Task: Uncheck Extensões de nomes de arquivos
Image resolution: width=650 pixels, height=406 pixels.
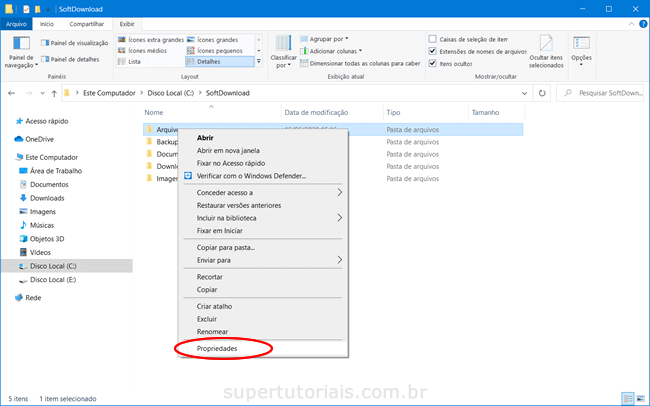Action: (x=432, y=50)
